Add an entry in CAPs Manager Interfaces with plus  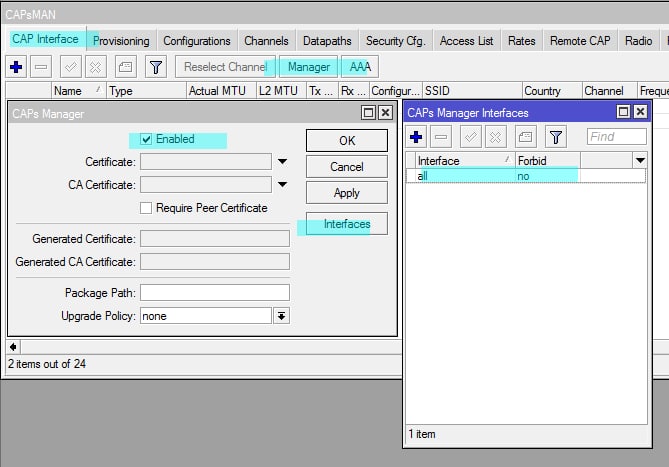416,137
